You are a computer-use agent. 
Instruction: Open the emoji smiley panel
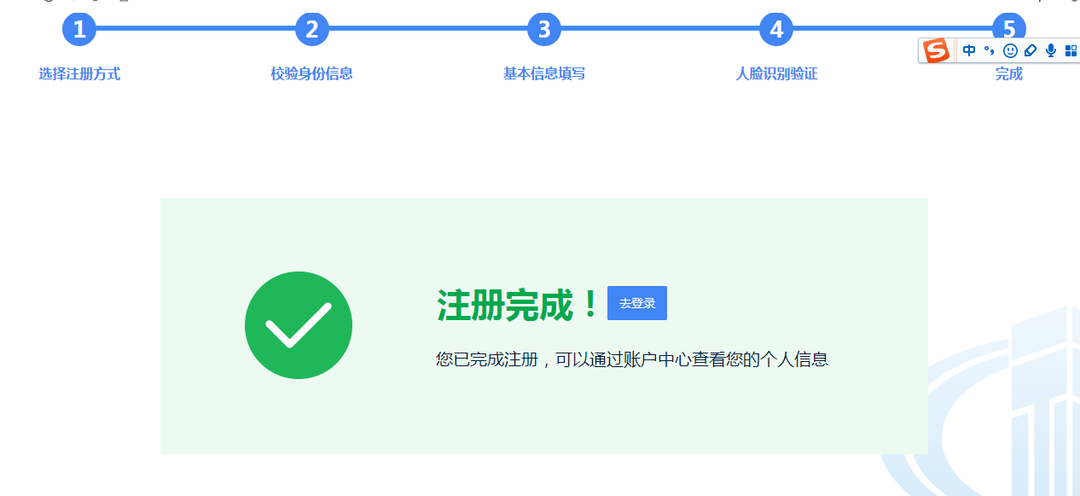click(x=1010, y=50)
